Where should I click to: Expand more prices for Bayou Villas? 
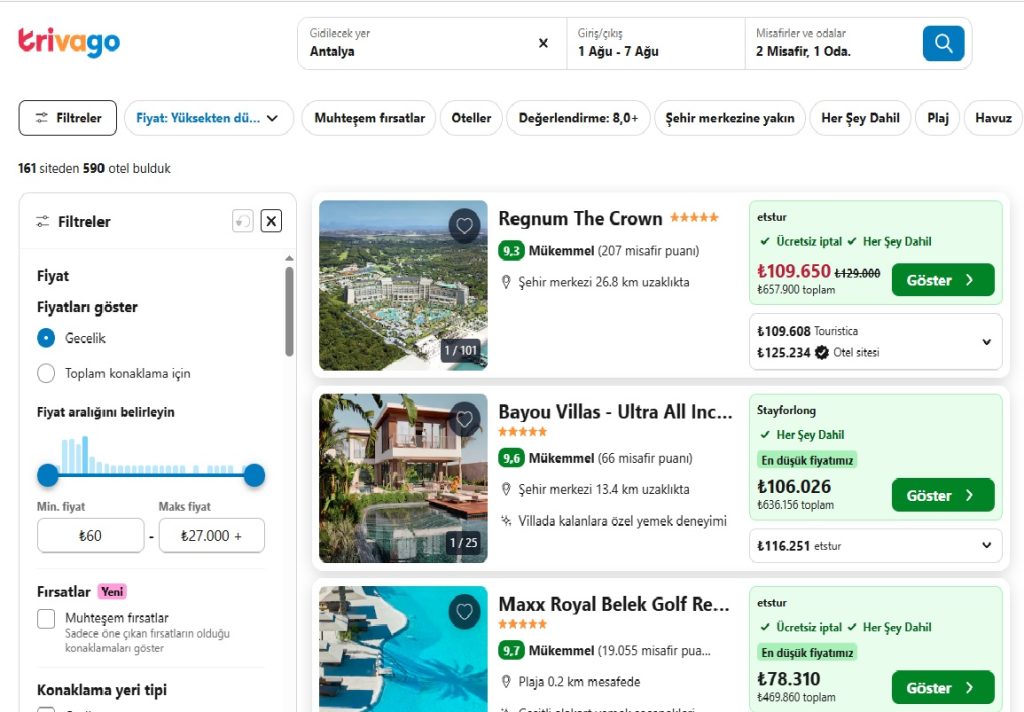coord(986,545)
